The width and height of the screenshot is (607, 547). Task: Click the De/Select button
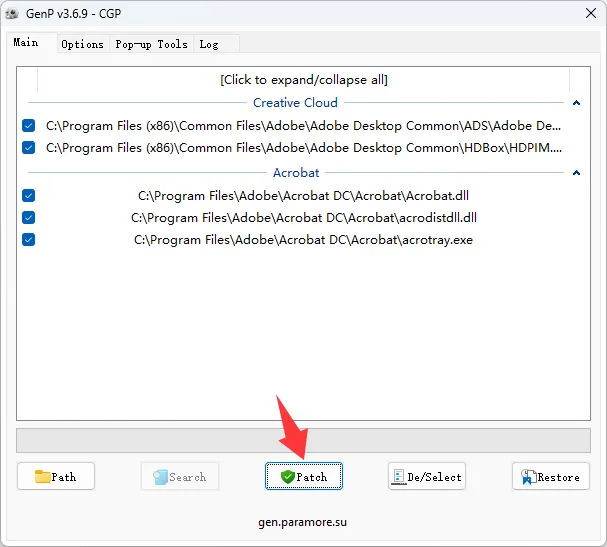point(427,476)
